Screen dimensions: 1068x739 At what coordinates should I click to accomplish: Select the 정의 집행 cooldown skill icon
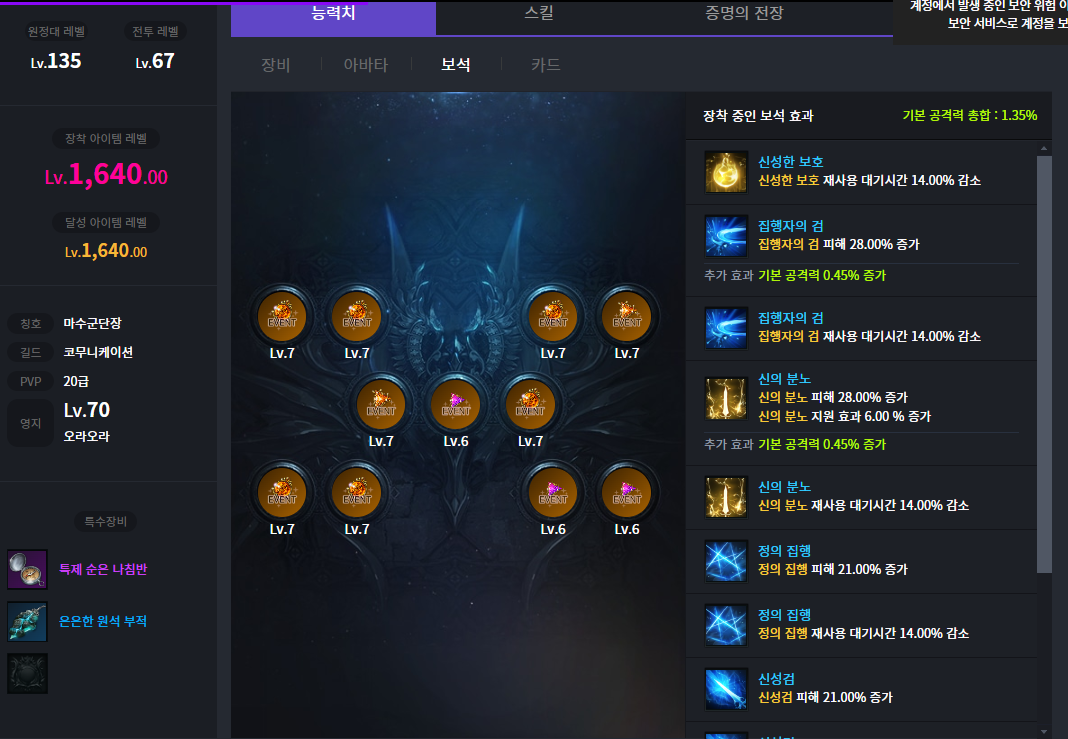click(725, 625)
